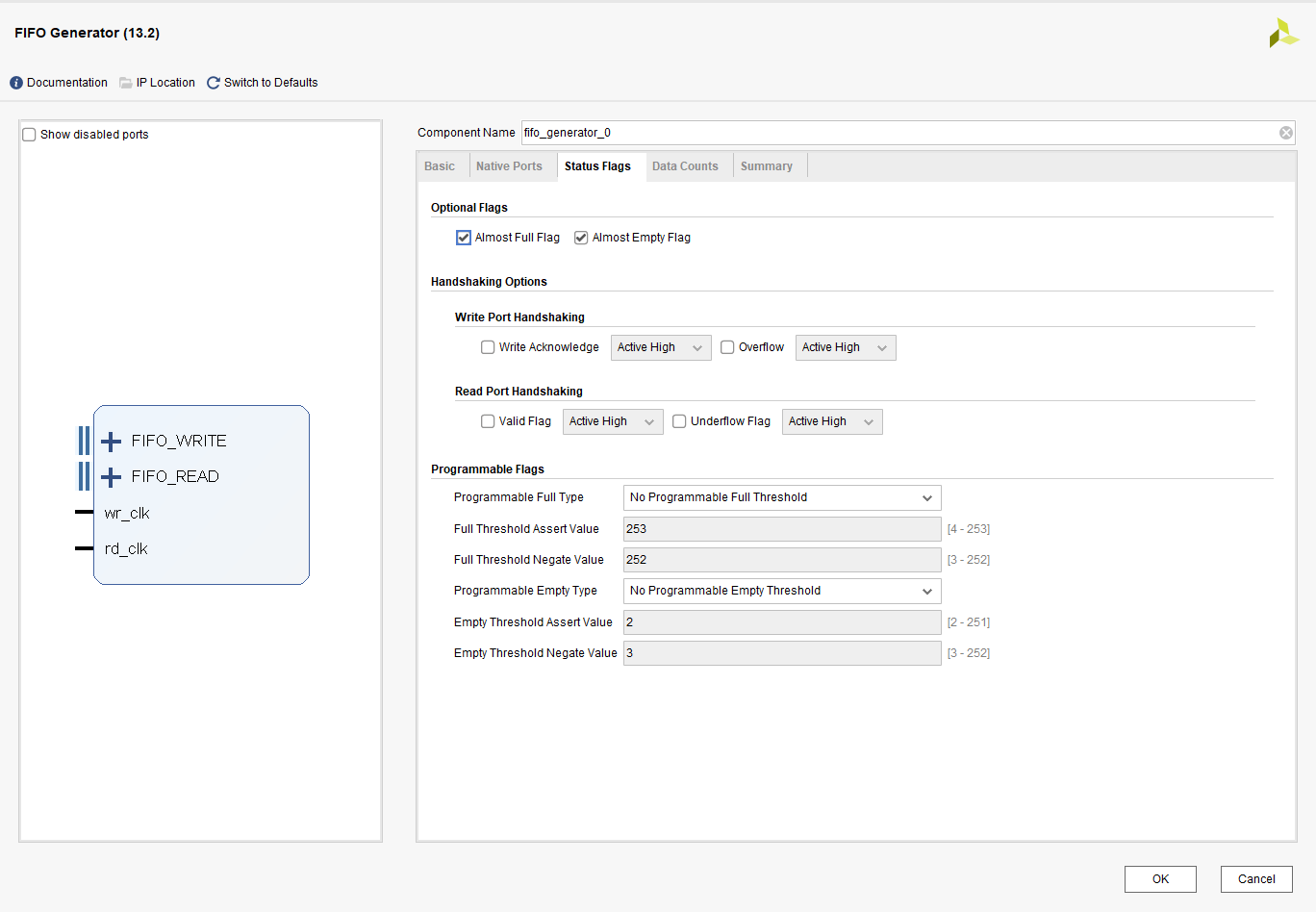Clear the Component Name field with the X icon
Image resolution: width=1316 pixels, height=912 pixels.
(1286, 133)
